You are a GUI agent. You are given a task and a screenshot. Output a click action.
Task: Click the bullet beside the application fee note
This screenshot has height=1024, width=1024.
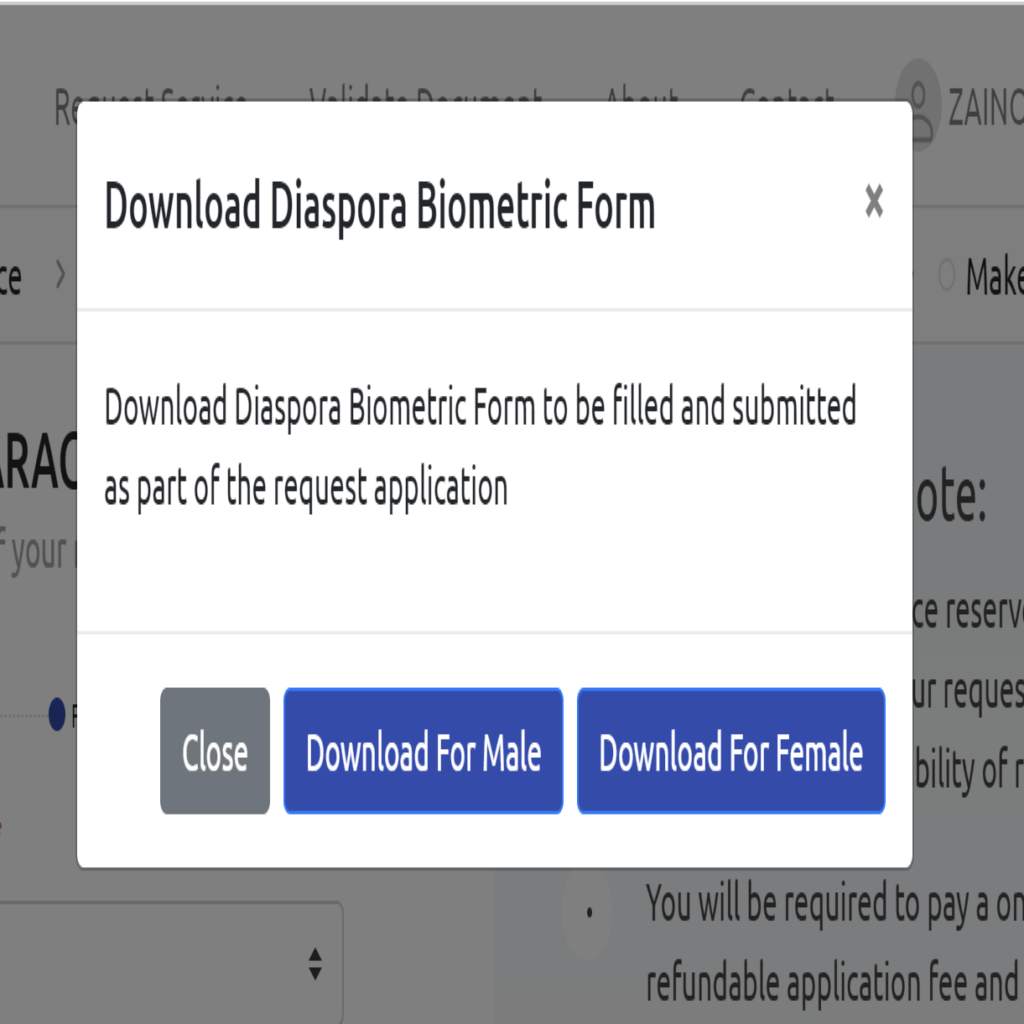(589, 912)
